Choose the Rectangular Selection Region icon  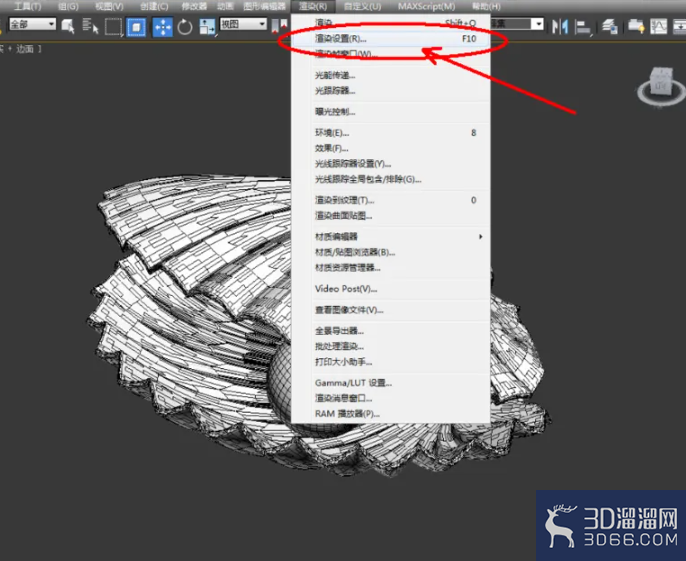113,27
